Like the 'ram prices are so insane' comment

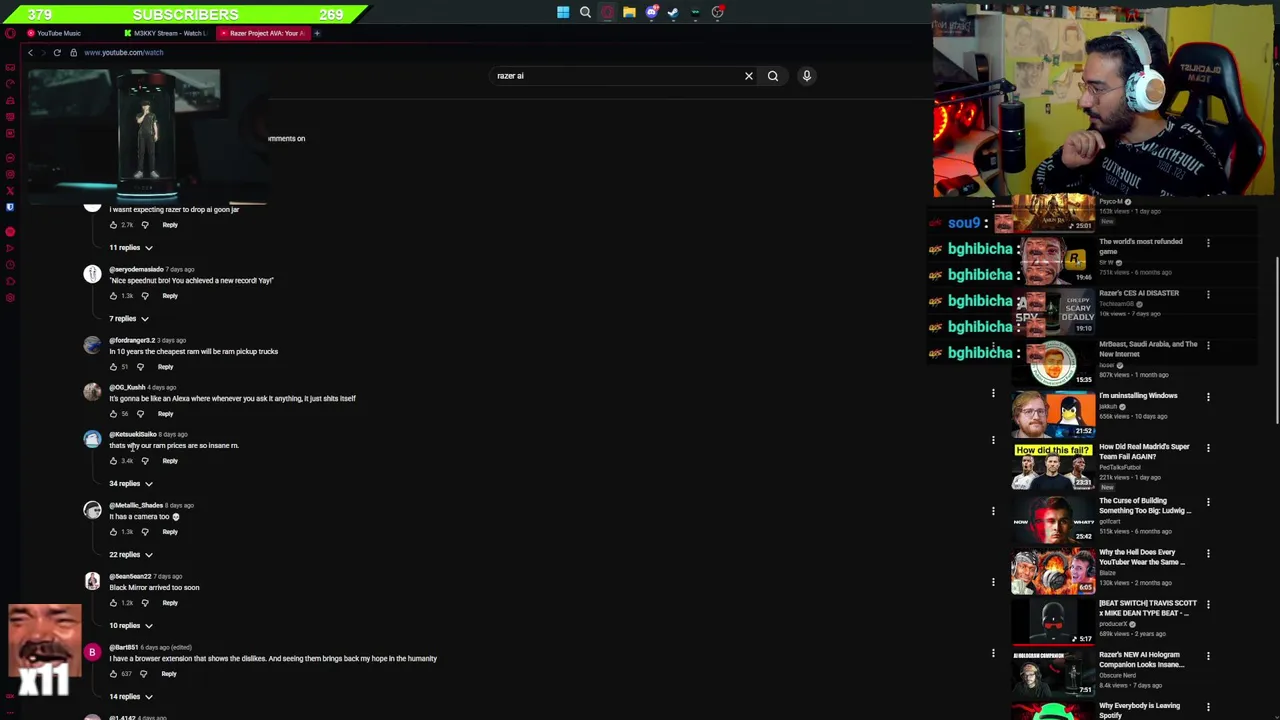pos(113,461)
